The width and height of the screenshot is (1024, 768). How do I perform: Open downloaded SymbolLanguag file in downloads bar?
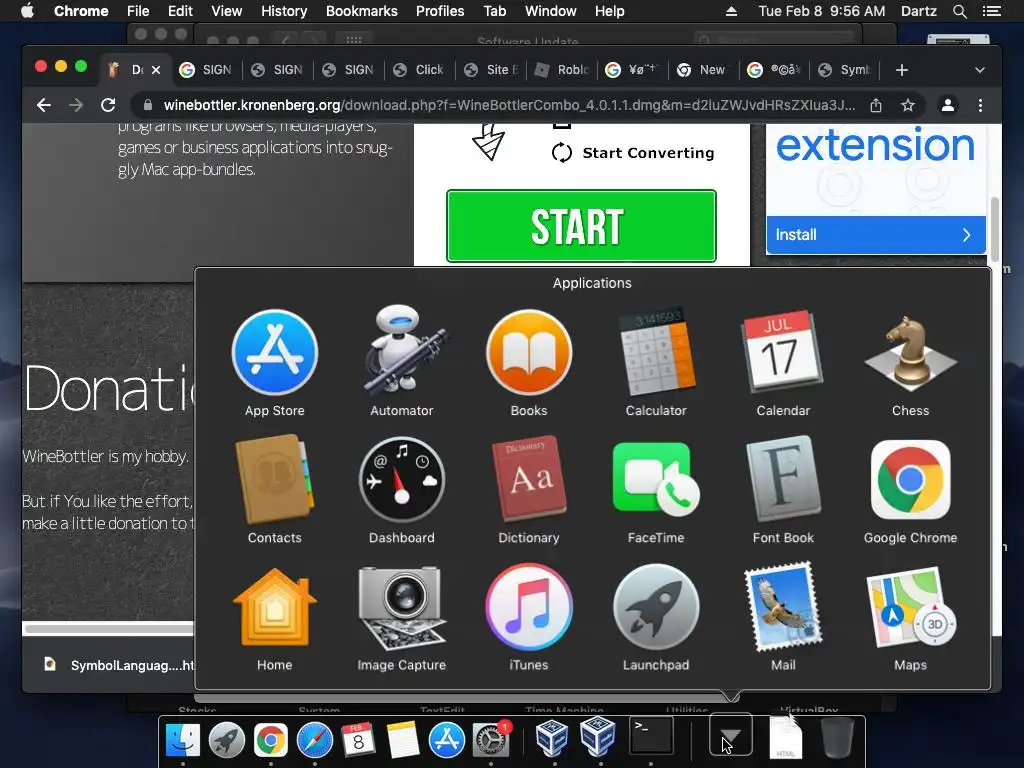point(120,665)
